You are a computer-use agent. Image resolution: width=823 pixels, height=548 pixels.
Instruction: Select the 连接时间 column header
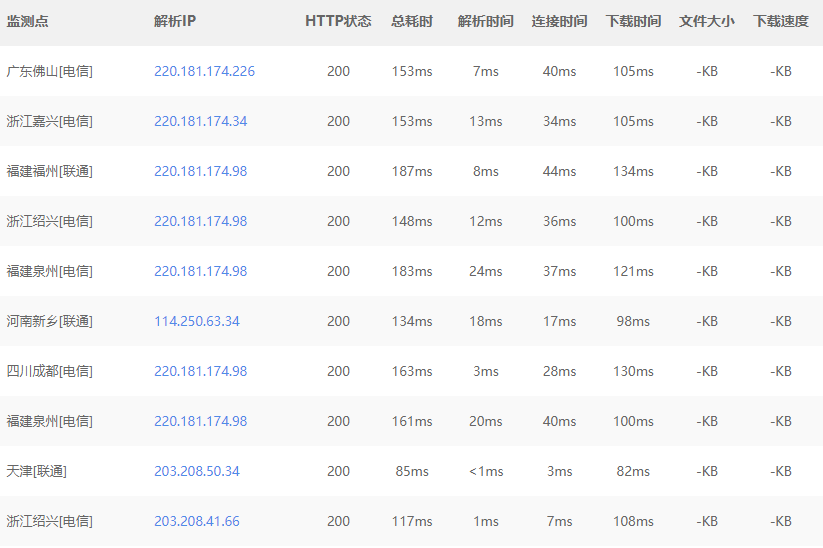point(559,21)
